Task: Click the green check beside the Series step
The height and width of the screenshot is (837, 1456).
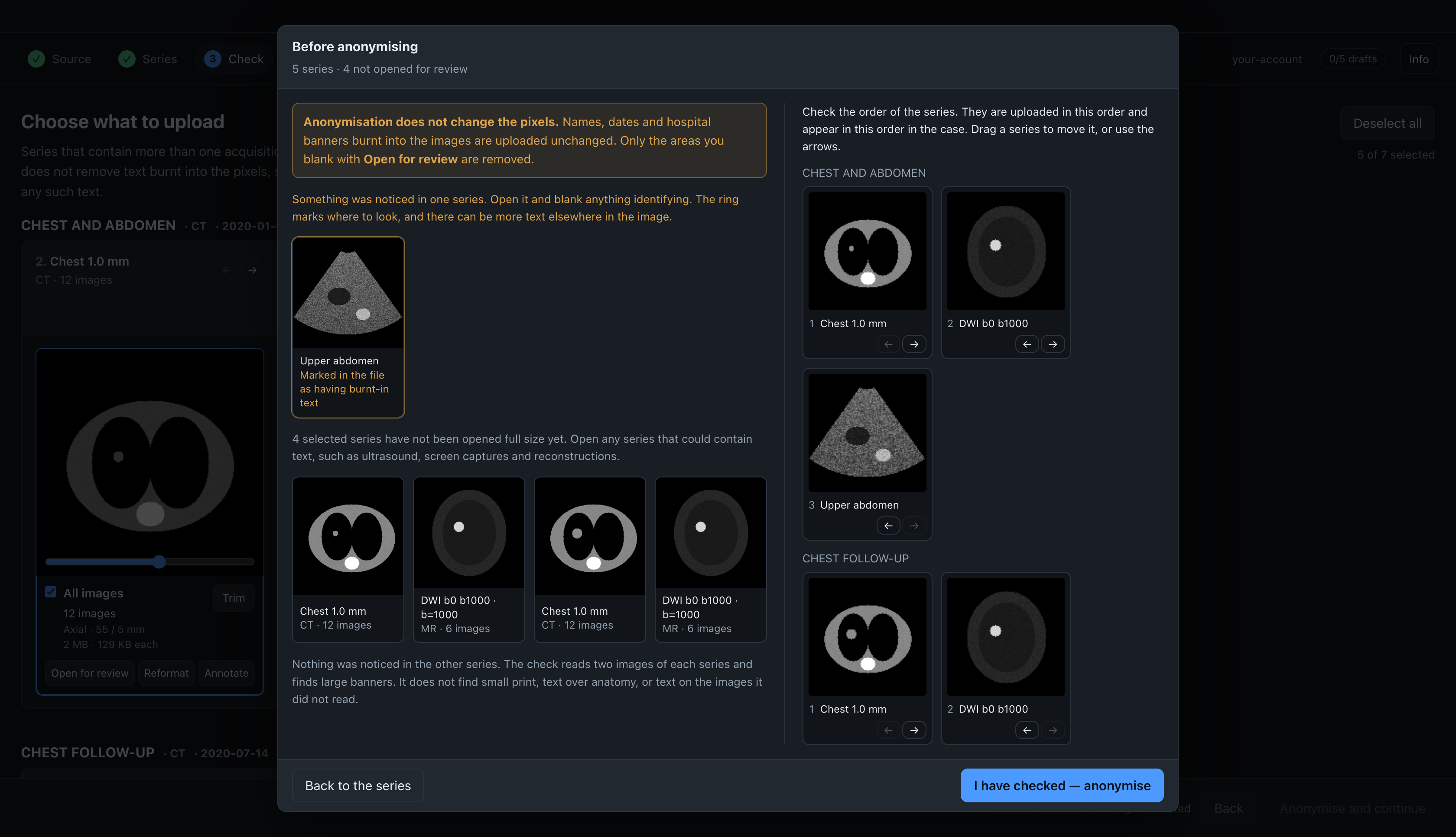Action: click(x=127, y=58)
